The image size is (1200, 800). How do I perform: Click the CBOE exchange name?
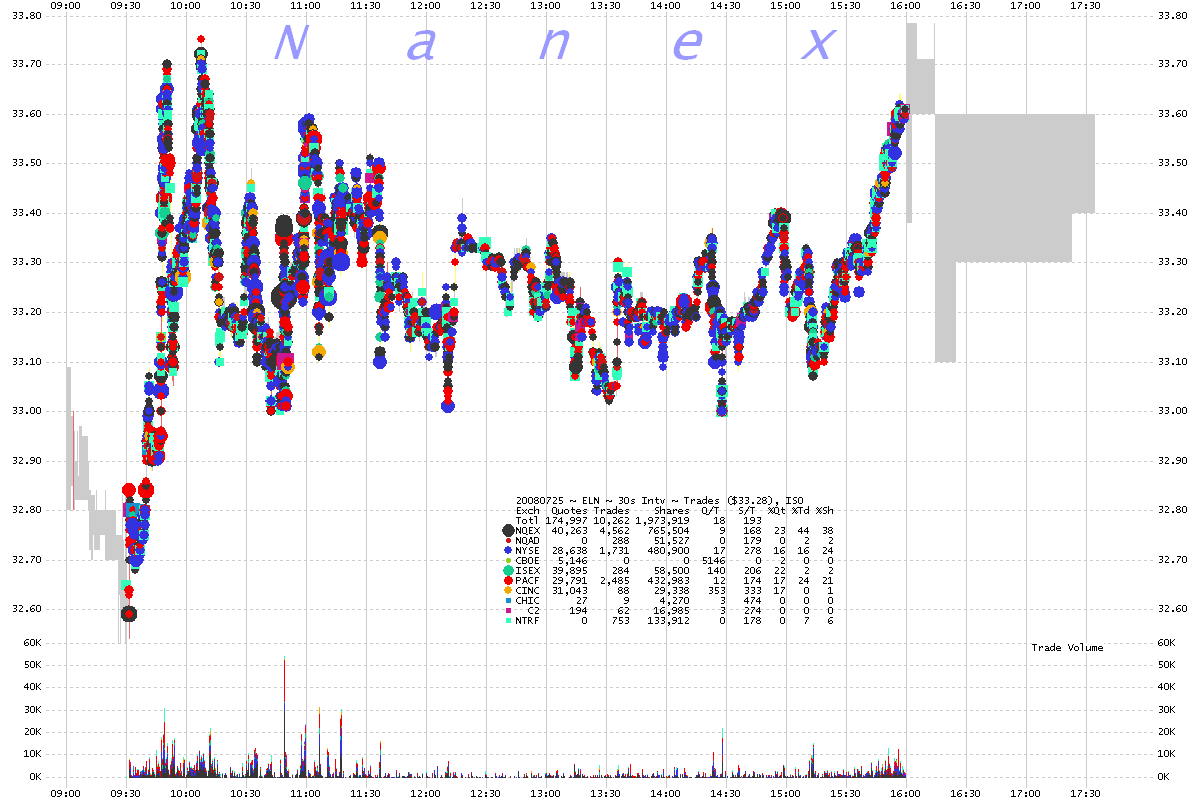[x=528, y=560]
